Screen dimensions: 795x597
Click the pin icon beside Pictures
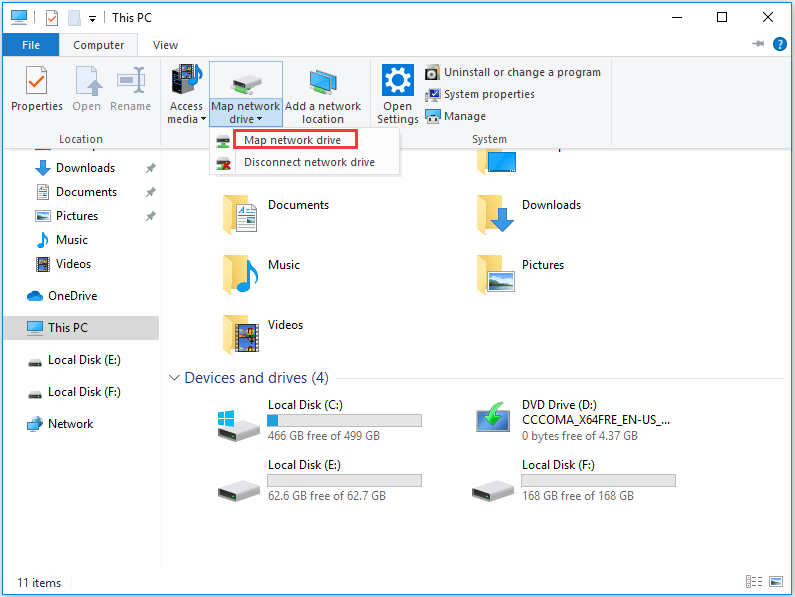tap(151, 216)
